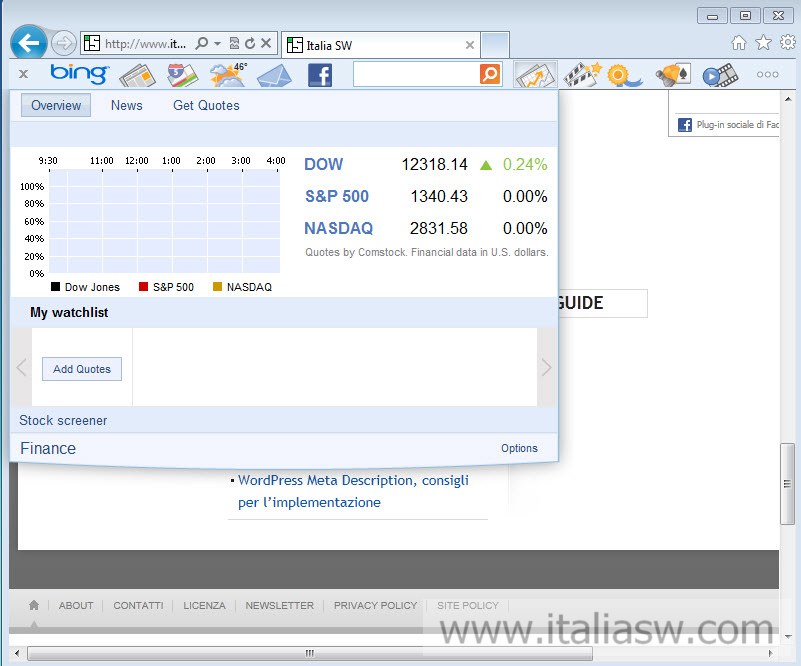Open the LICENZA footer link
The image size is (801, 666).
(x=204, y=606)
